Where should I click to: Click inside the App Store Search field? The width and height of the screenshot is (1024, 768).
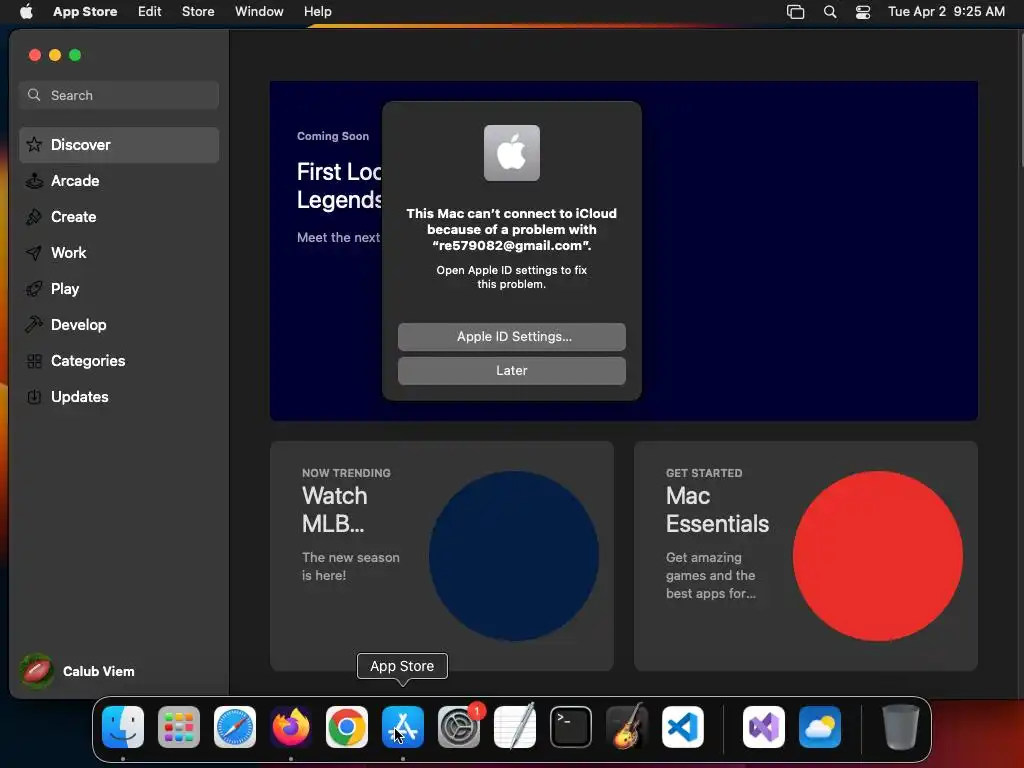click(x=119, y=95)
